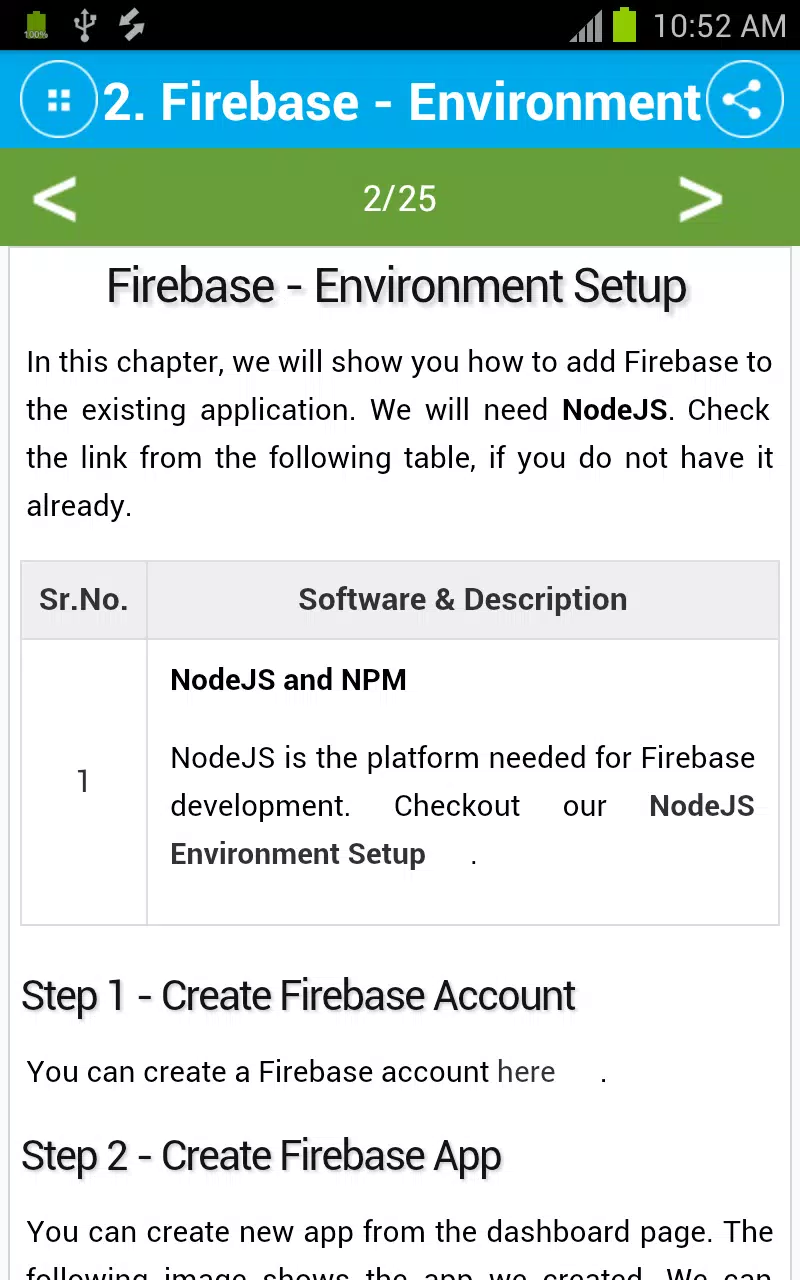The image size is (800, 1280).
Task: Open the Firebase account 'here' link
Action: coord(526,1071)
